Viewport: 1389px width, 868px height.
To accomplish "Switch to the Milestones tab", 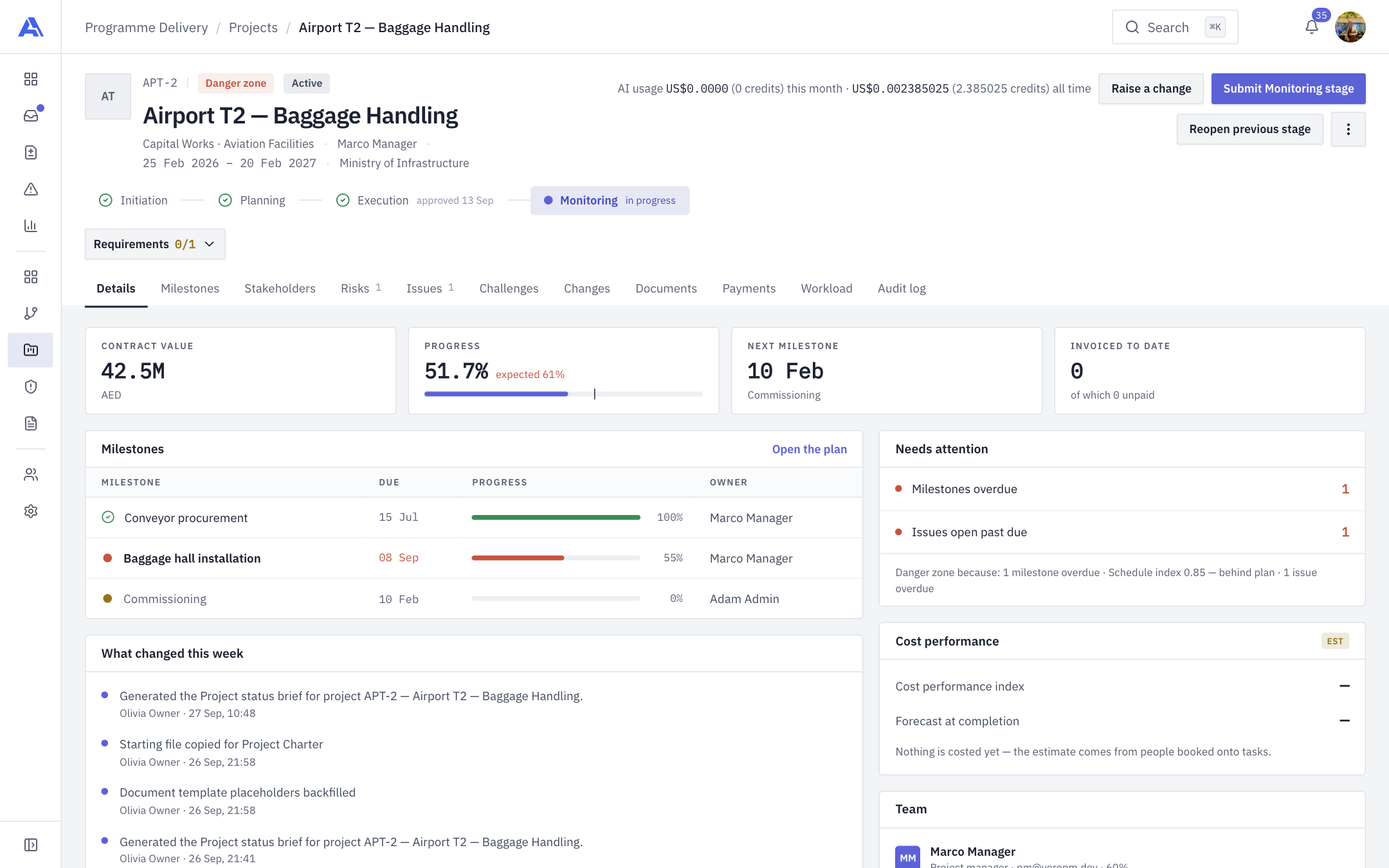I will [190, 289].
